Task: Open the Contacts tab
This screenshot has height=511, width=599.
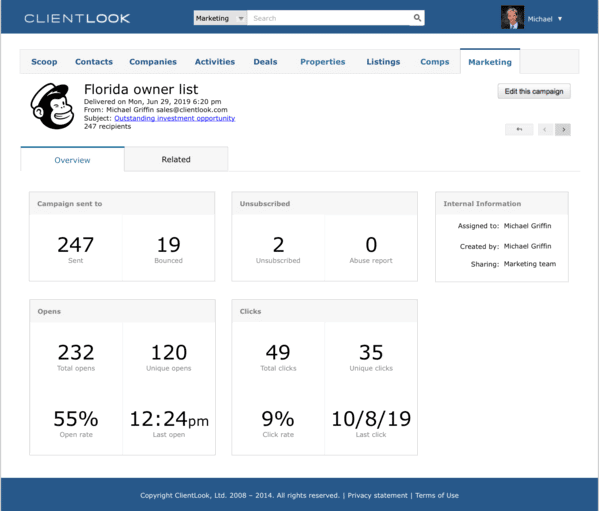Action: [x=94, y=62]
